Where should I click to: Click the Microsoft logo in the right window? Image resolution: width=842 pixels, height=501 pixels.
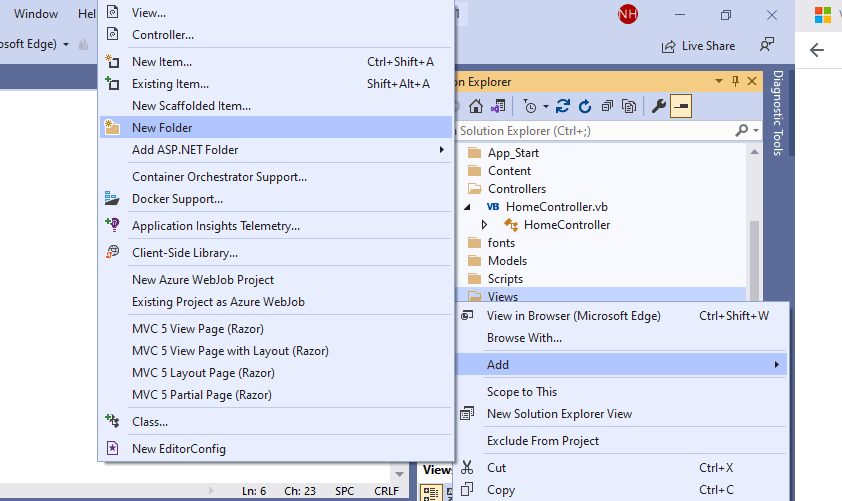pos(822,14)
